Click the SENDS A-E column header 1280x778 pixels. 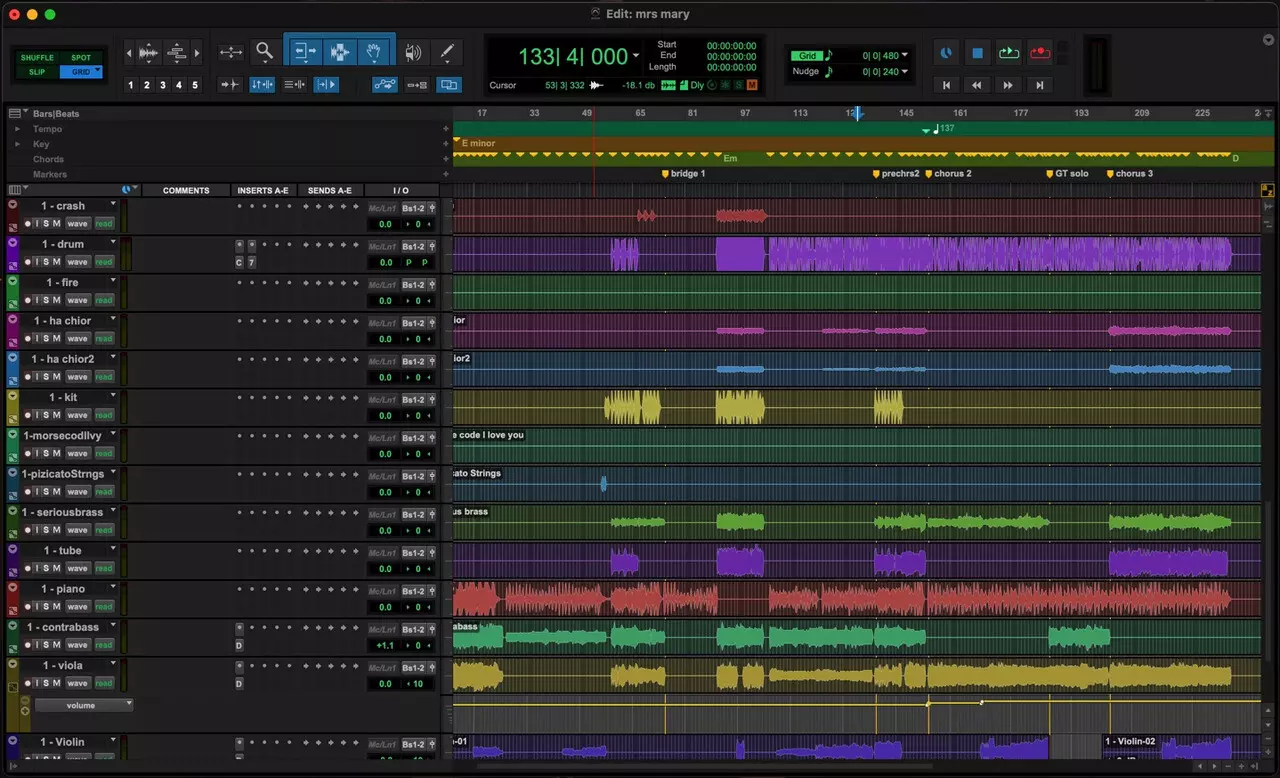329,190
